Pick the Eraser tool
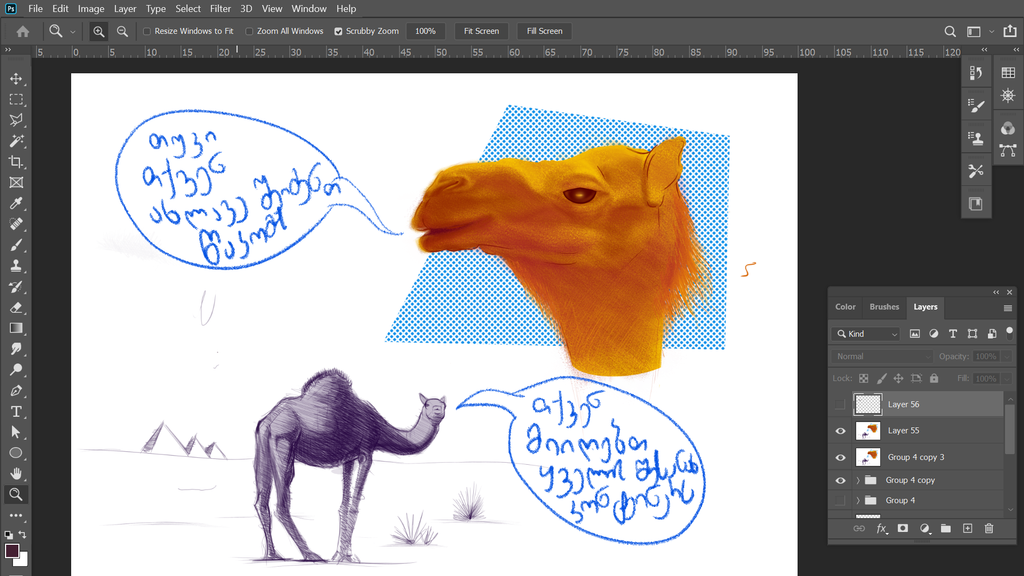 [16, 307]
